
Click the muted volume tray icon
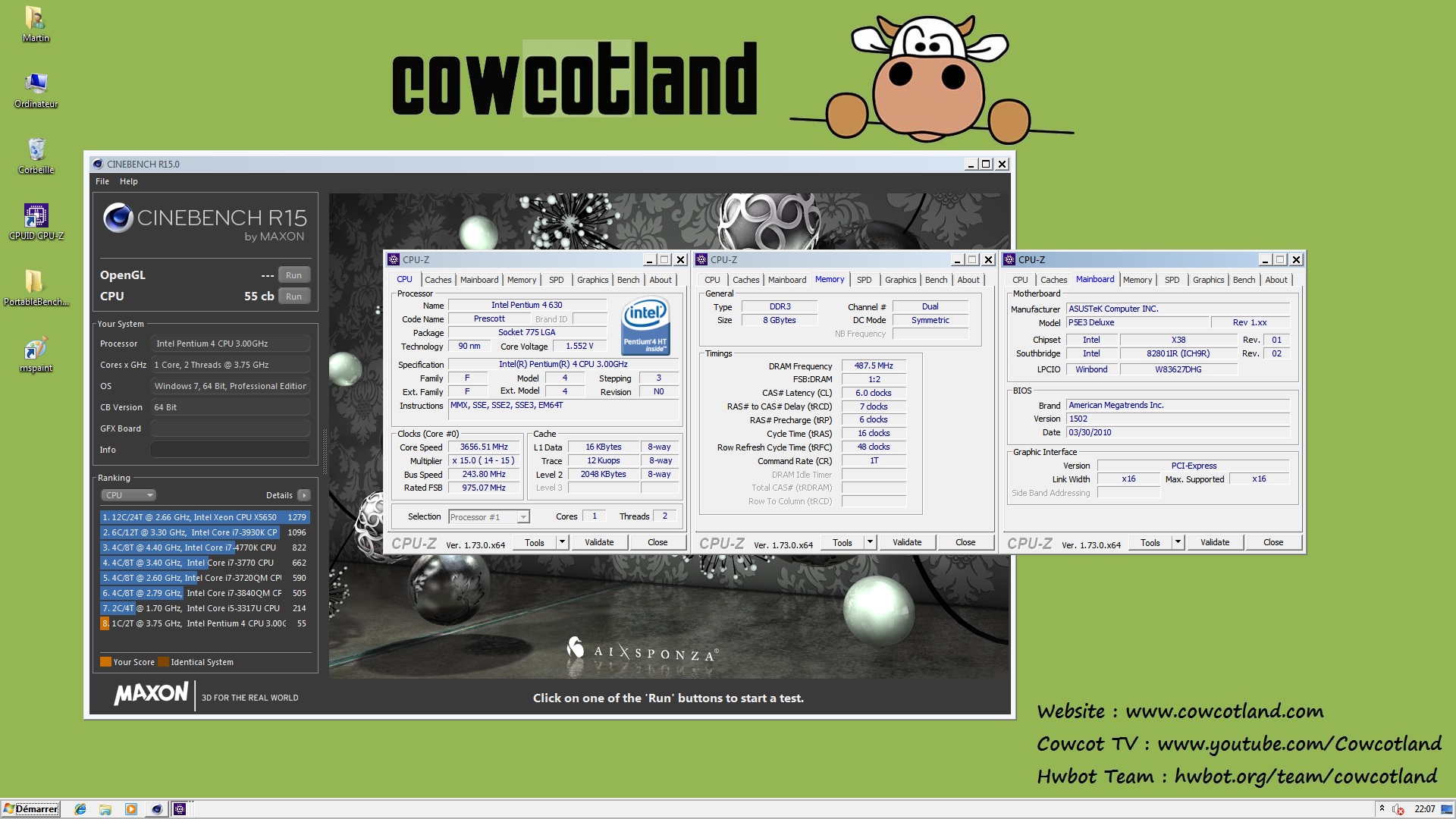pos(1398,809)
